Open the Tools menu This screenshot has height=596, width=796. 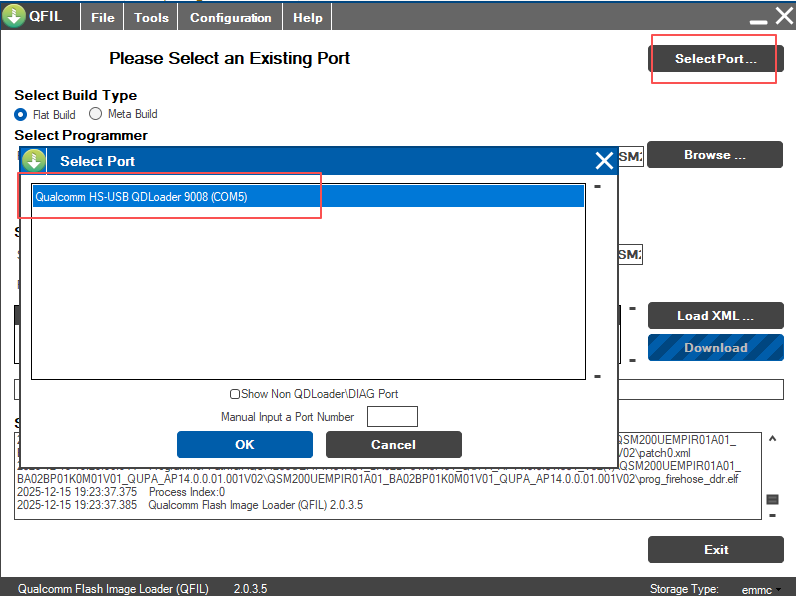pos(151,17)
